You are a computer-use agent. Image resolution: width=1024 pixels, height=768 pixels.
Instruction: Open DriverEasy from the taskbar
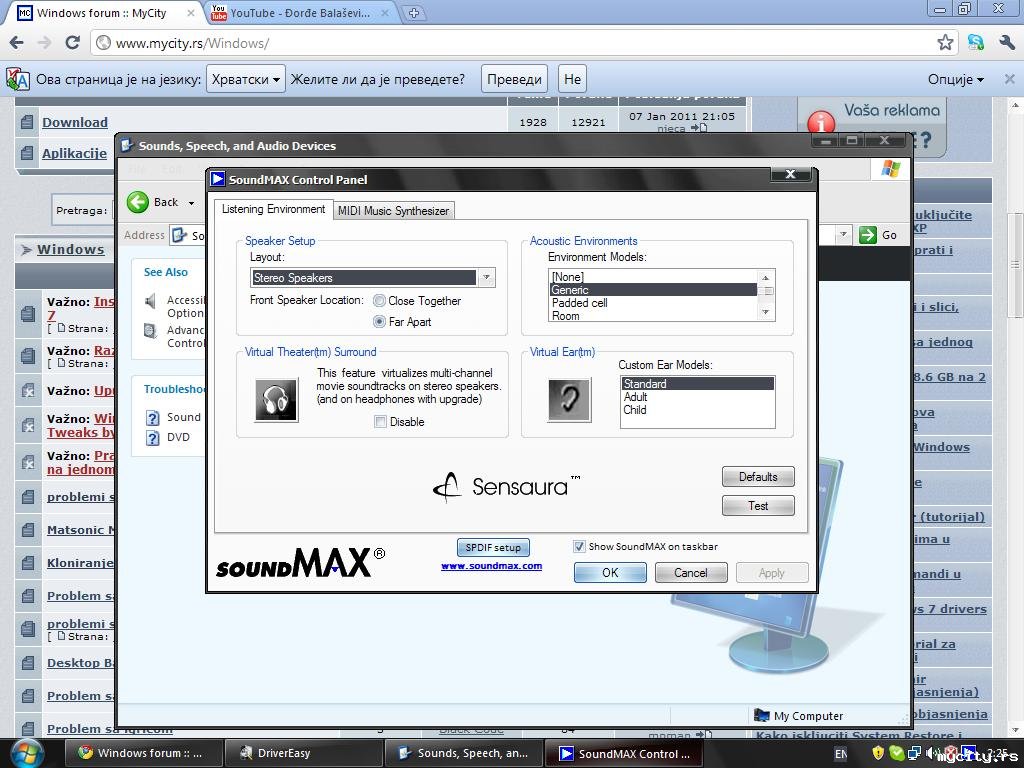click(303, 753)
